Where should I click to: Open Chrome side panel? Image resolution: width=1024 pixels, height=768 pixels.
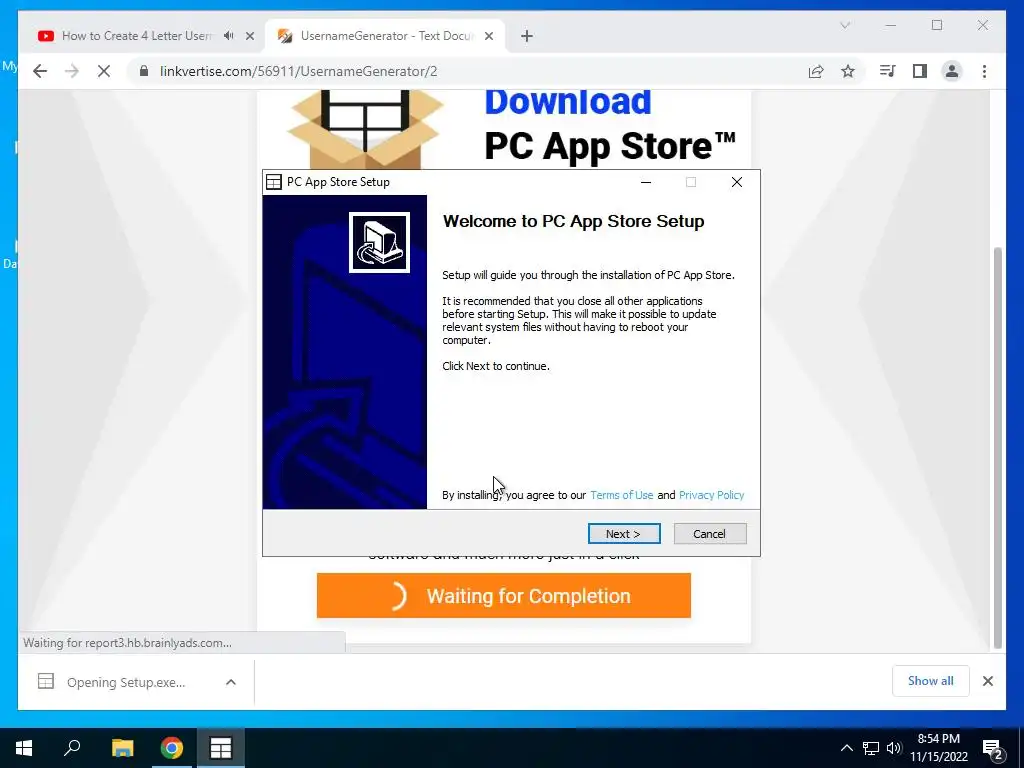click(x=920, y=71)
